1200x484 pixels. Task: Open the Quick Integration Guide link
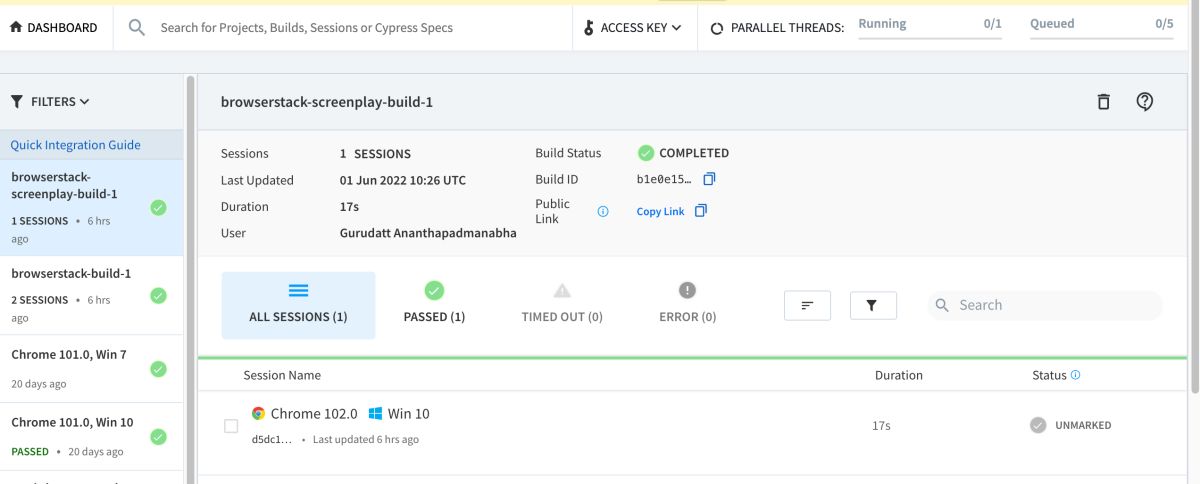[x=75, y=145]
